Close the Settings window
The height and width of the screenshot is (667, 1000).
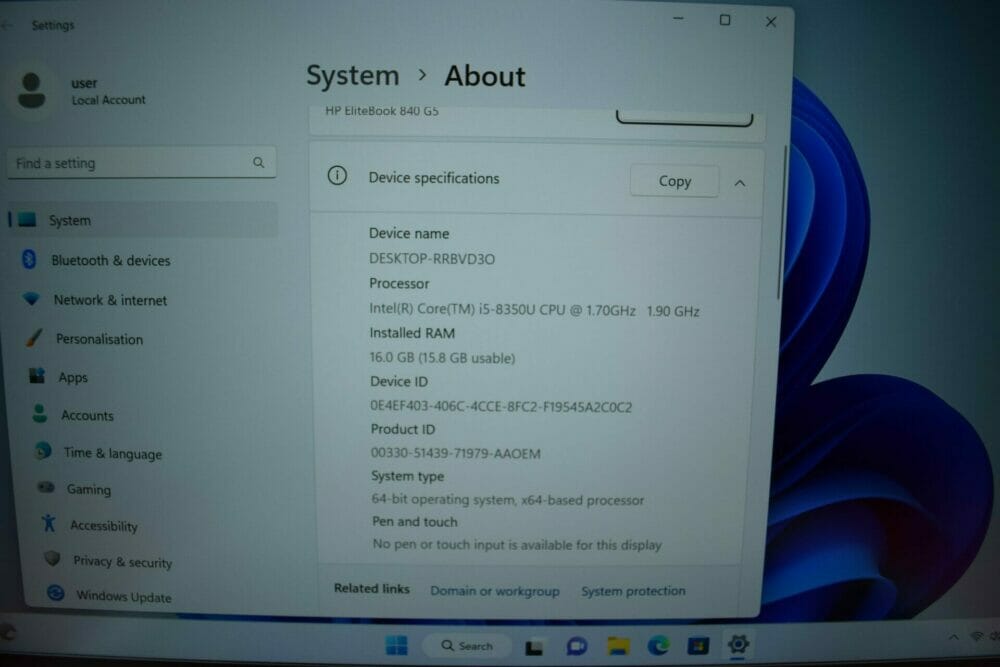click(771, 22)
